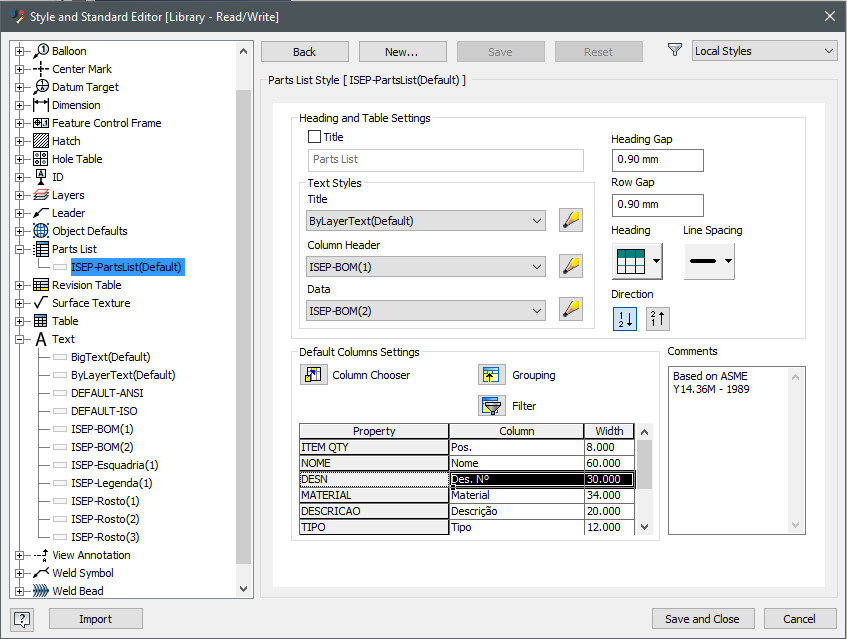847x639 pixels.
Task: Open the Grouping settings icon
Action: (492, 374)
